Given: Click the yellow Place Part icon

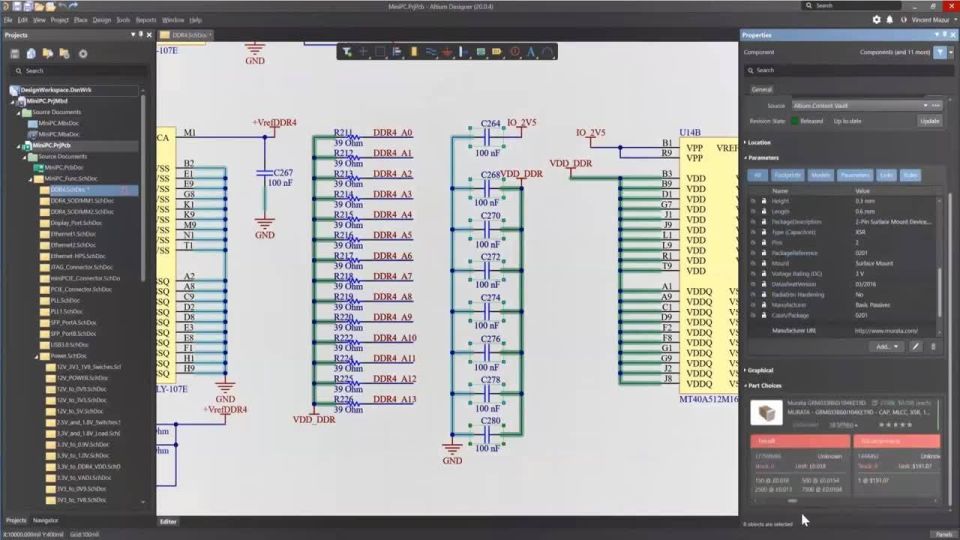Looking at the screenshot, I should (x=414, y=52).
